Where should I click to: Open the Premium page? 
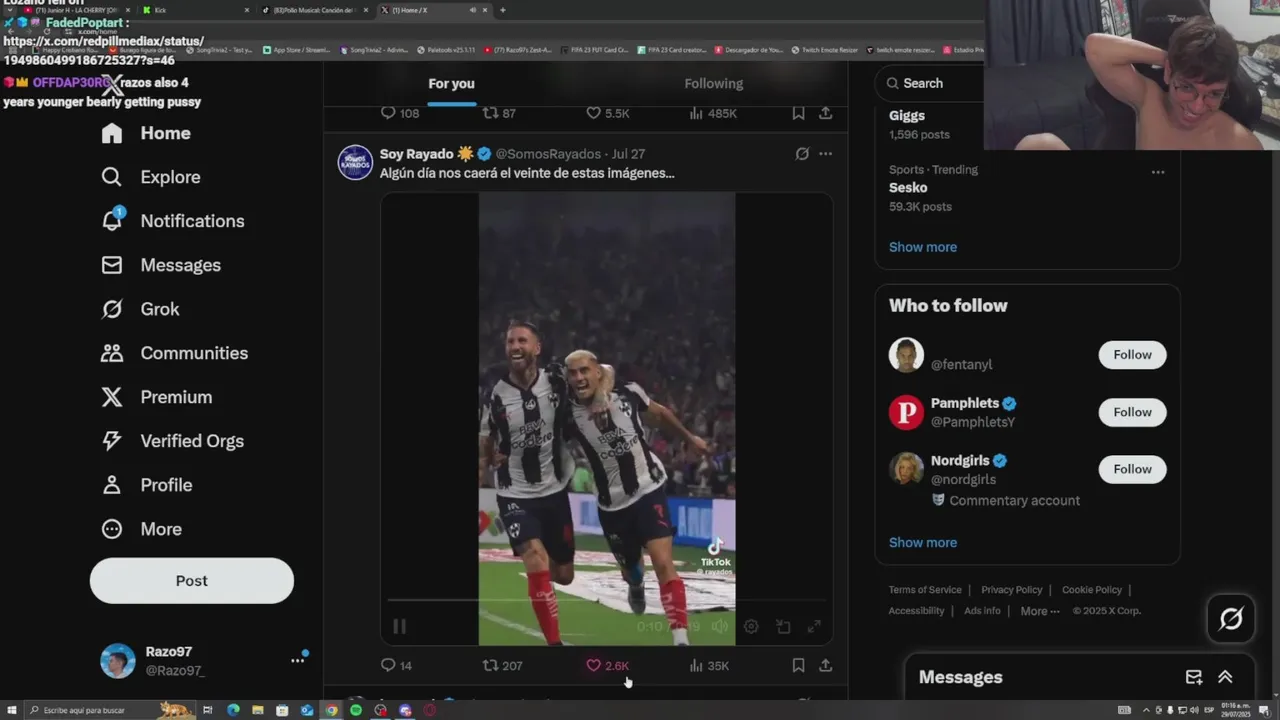click(x=156, y=397)
